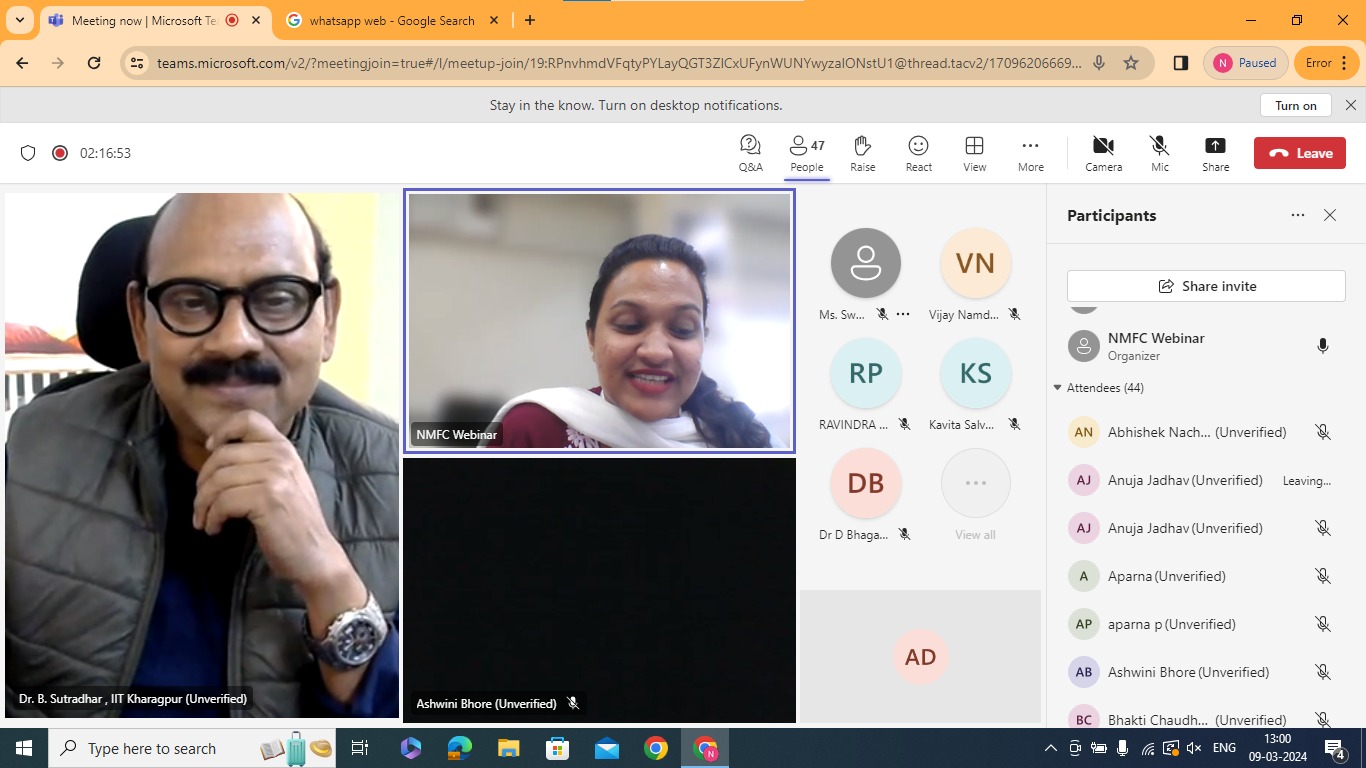This screenshot has height=768, width=1366.
Task: Open the Q&A panel
Action: pos(750,153)
